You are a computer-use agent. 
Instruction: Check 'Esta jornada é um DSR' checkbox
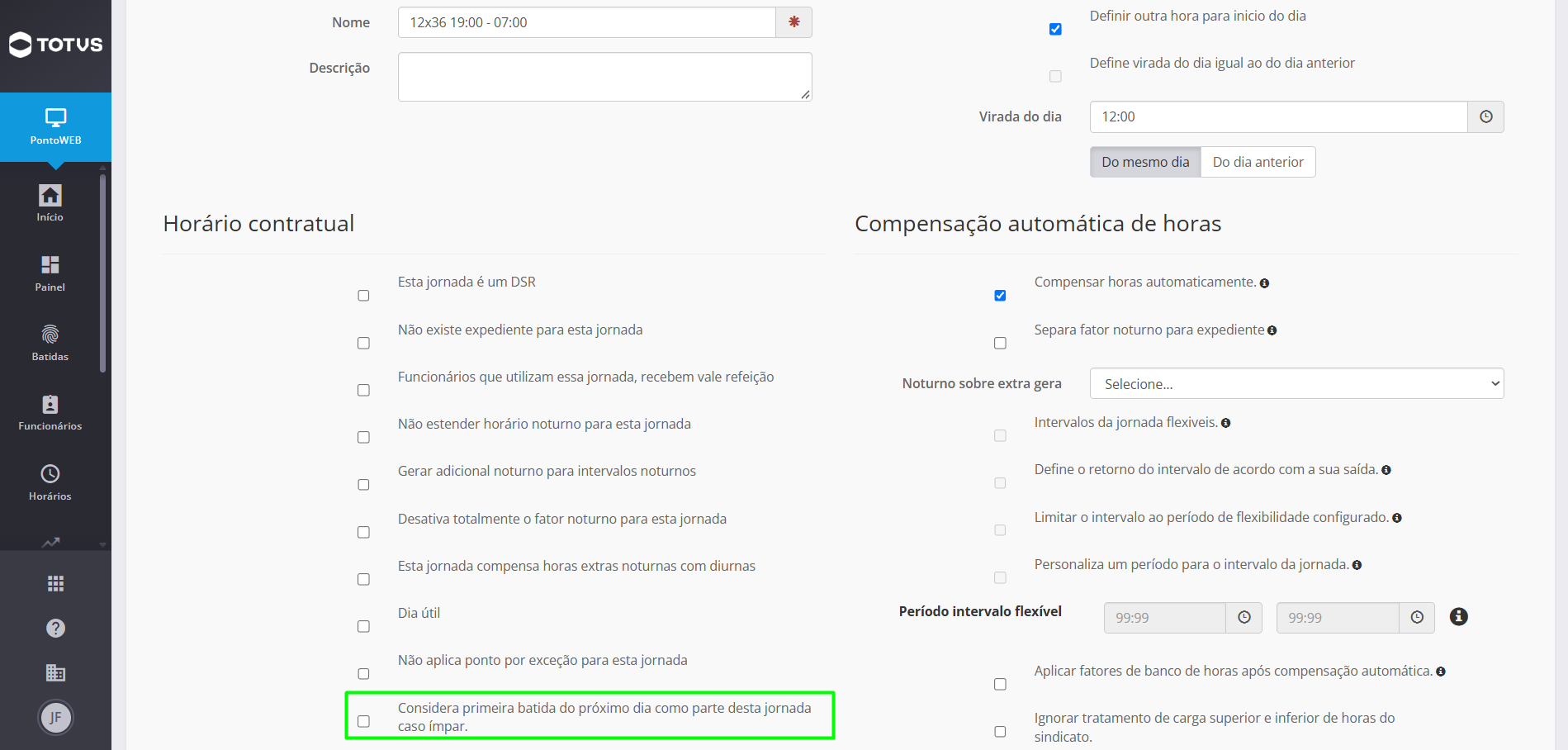pyautogui.click(x=363, y=296)
